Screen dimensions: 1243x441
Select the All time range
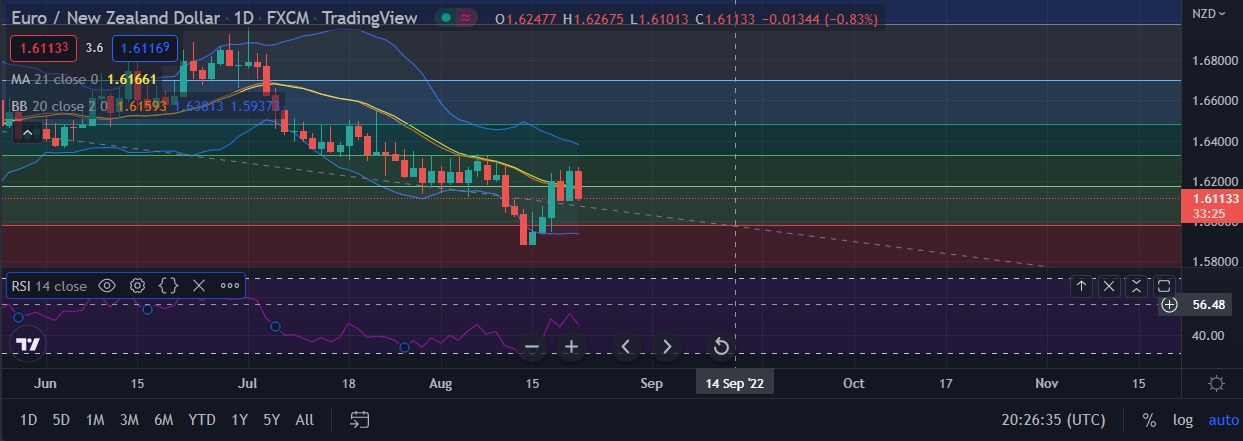pos(305,420)
